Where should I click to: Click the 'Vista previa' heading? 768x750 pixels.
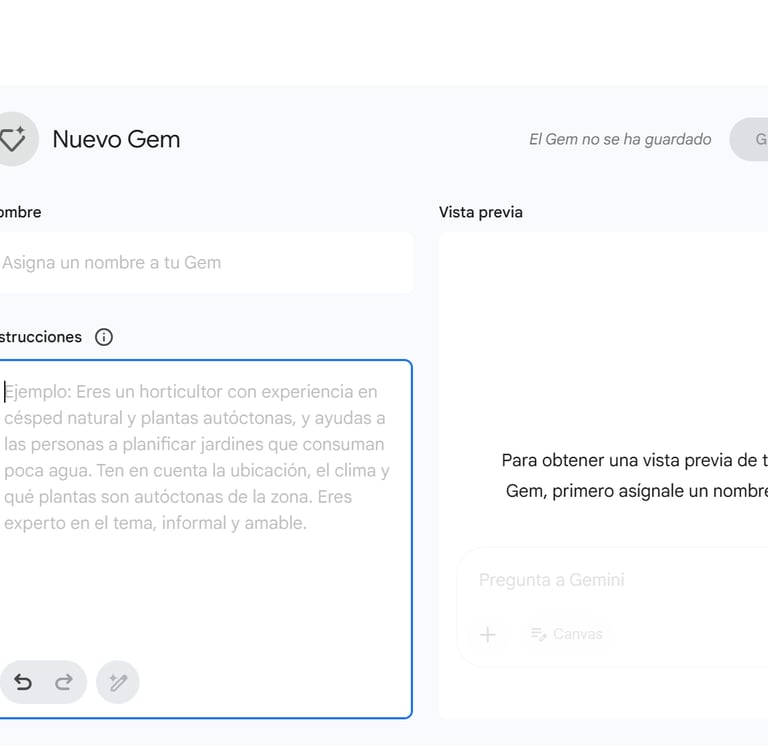click(x=480, y=212)
